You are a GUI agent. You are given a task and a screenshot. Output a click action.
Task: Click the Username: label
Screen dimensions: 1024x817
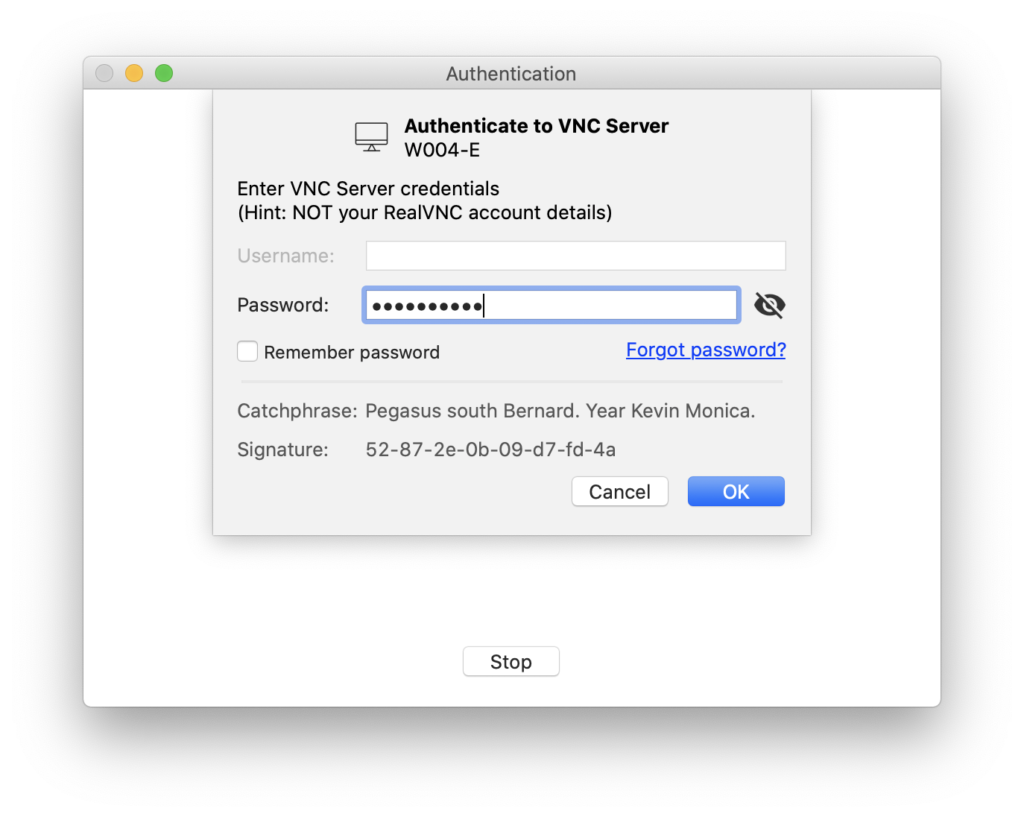coord(285,256)
